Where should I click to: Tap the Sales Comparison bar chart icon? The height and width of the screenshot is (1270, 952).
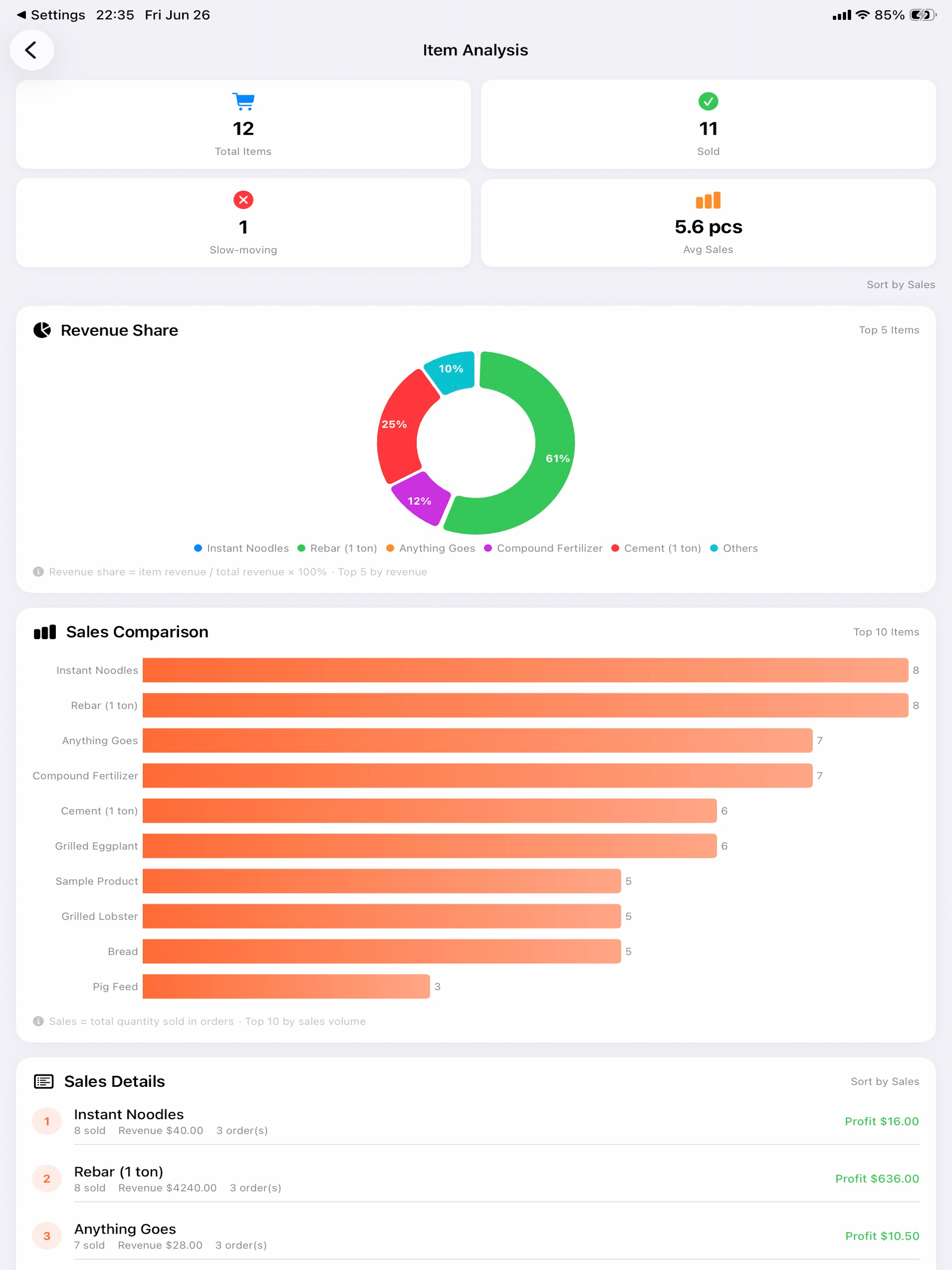(x=45, y=632)
